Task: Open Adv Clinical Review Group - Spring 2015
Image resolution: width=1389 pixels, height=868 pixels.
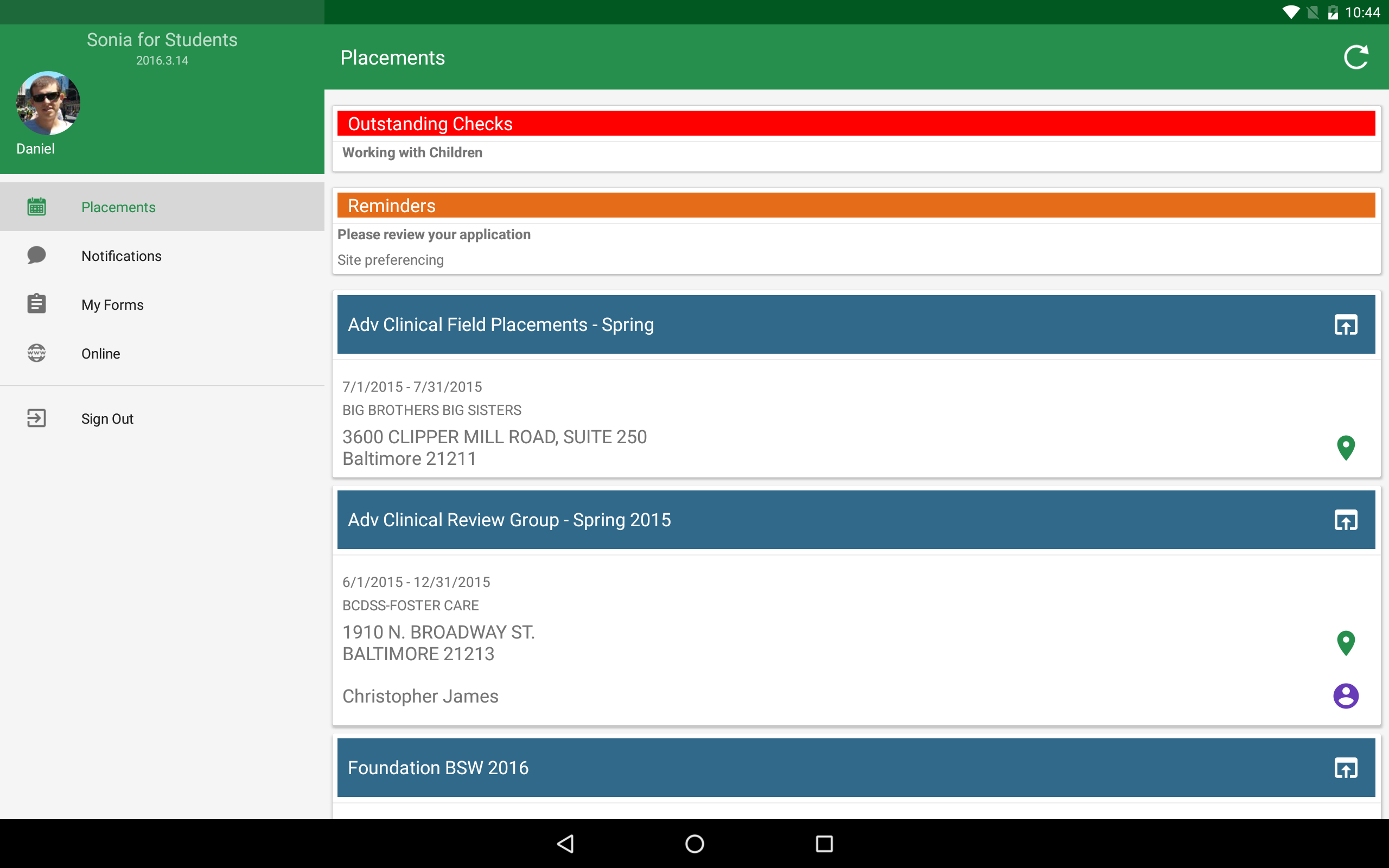Action: click(x=856, y=520)
